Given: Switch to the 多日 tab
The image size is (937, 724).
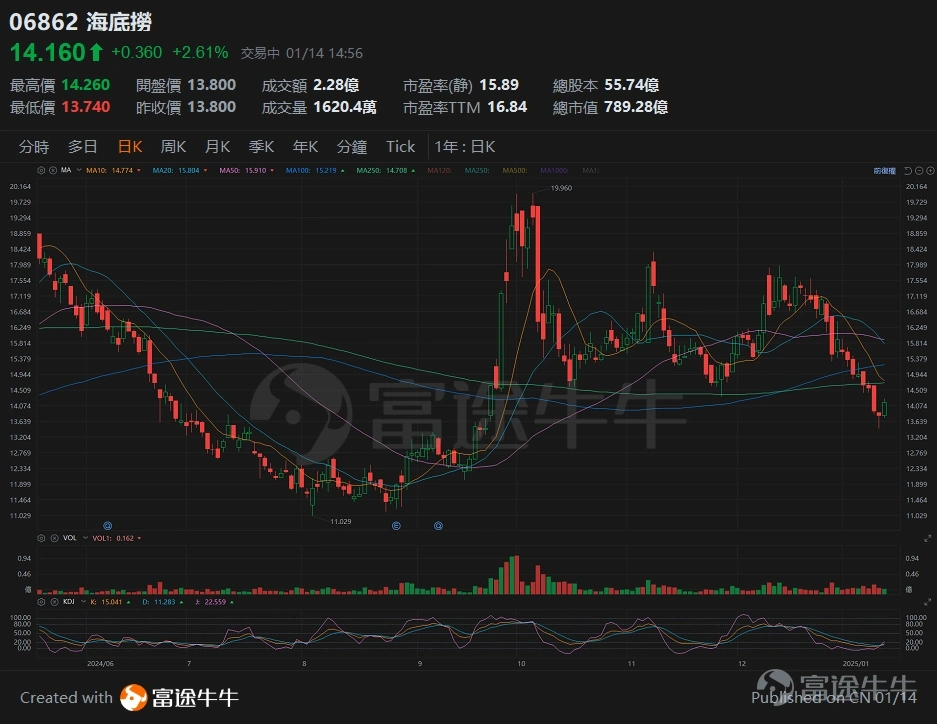Looking at the screenshot, I should tap(82, 147).
